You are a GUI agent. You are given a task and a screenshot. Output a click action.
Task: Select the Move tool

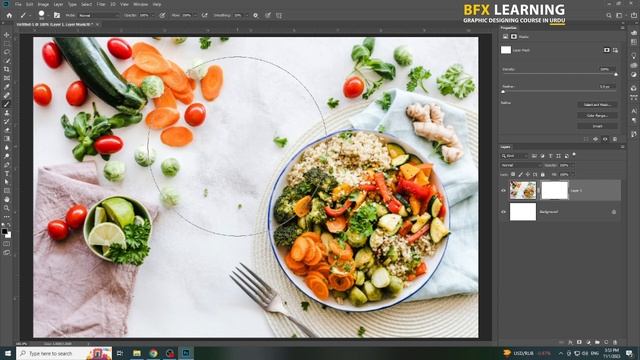point(7,35)
